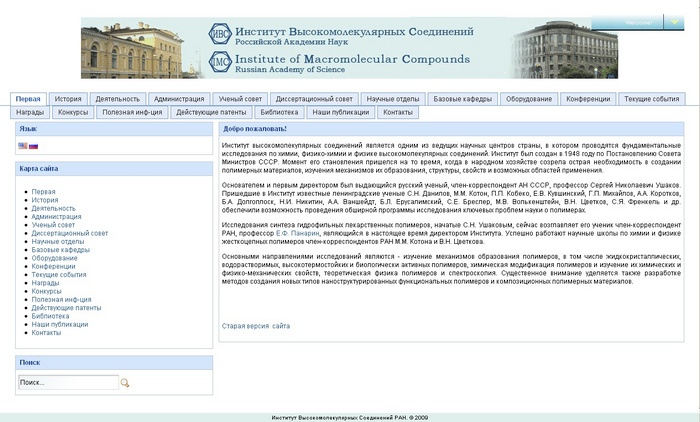Expand the Welcome panel arrow
The image size is (700, 422).
[x=674, y=22]
